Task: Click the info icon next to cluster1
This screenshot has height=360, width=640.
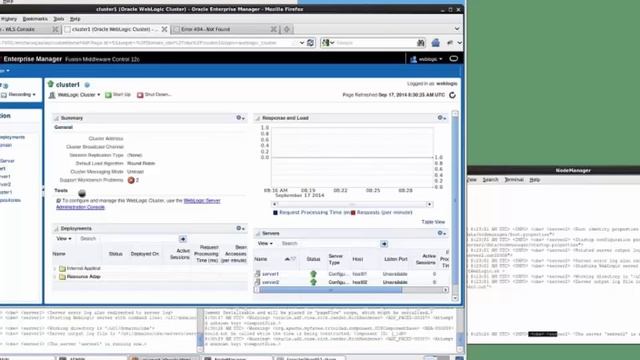Action: [87, 85]
